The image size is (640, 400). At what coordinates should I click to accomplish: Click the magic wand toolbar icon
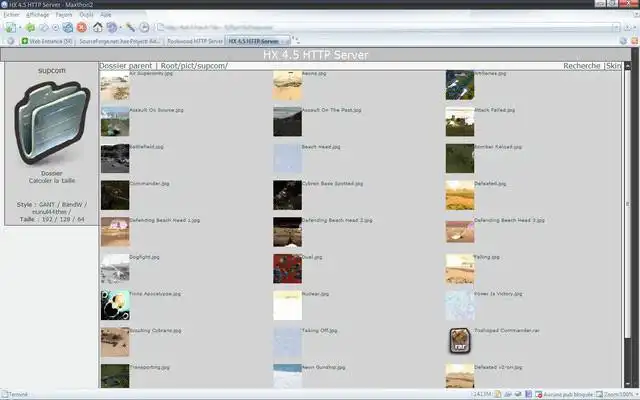[x=131, y=27]
